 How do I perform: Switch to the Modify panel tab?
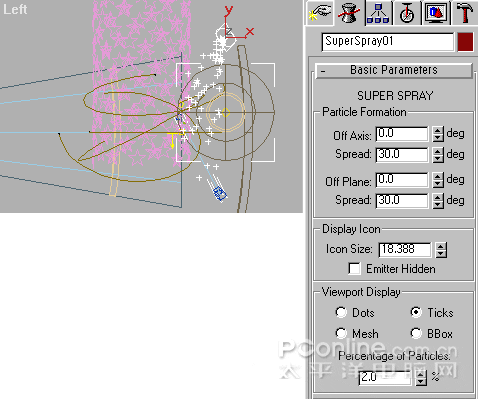point(349,13)
